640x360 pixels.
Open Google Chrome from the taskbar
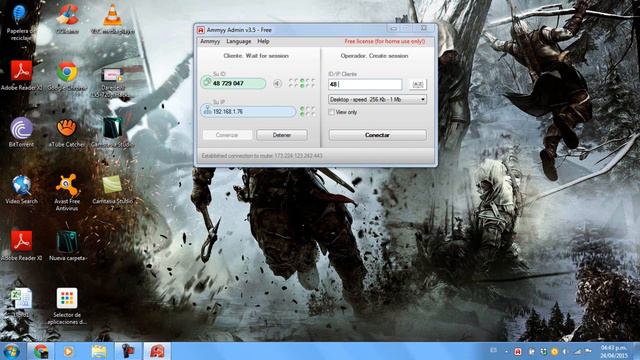click(x=41, y=351)
